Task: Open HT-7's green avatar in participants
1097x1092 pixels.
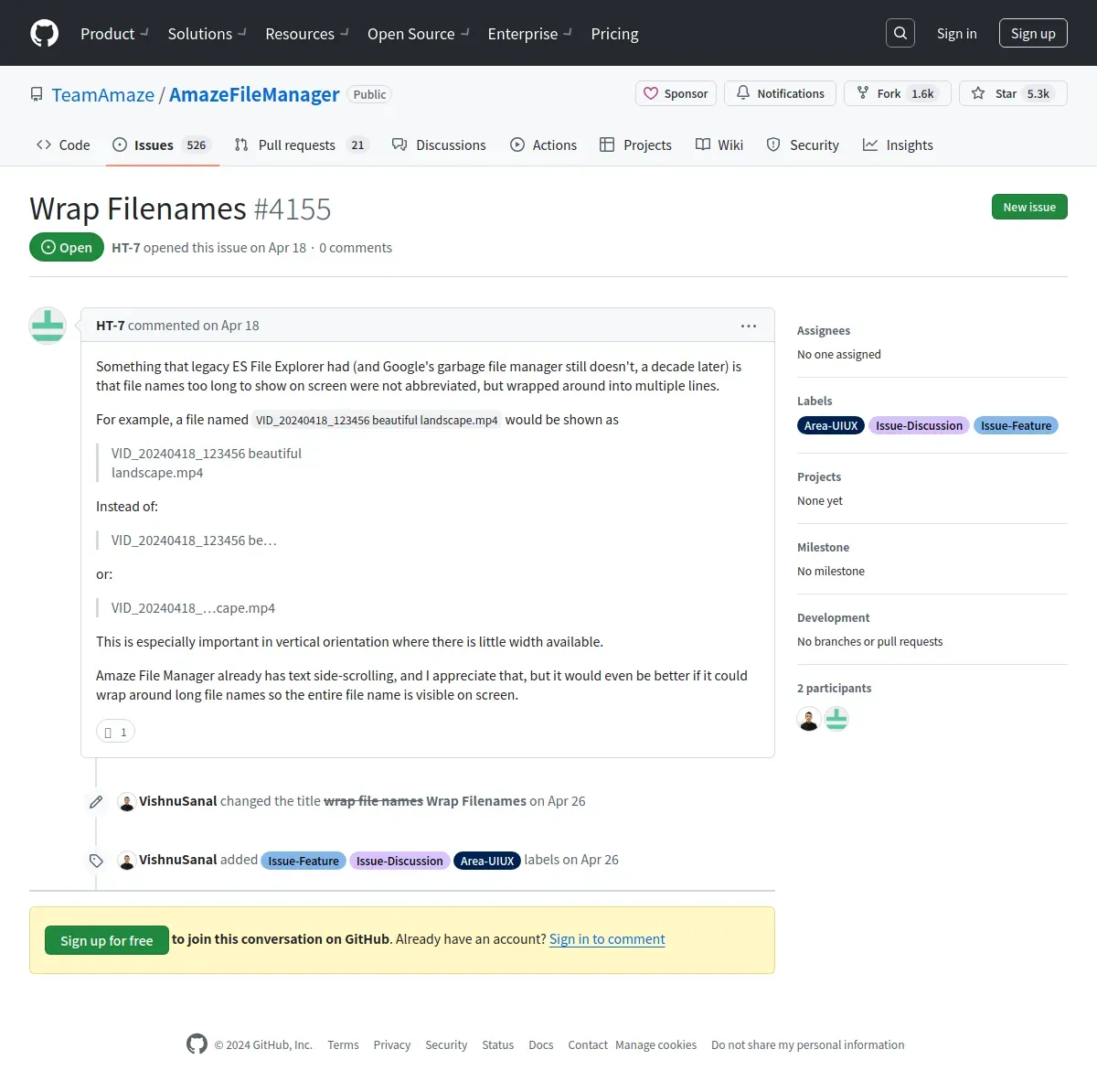Action: click(x=836, y=719)
